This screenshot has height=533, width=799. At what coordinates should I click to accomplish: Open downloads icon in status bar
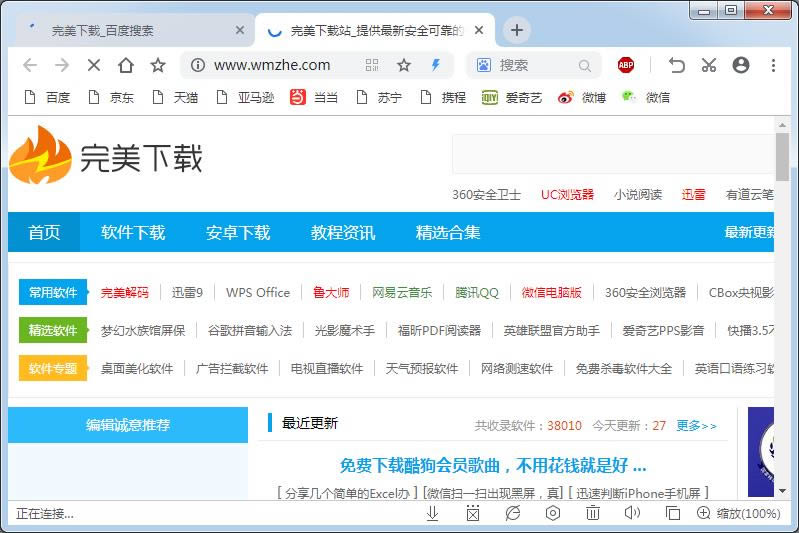[432, 513]
